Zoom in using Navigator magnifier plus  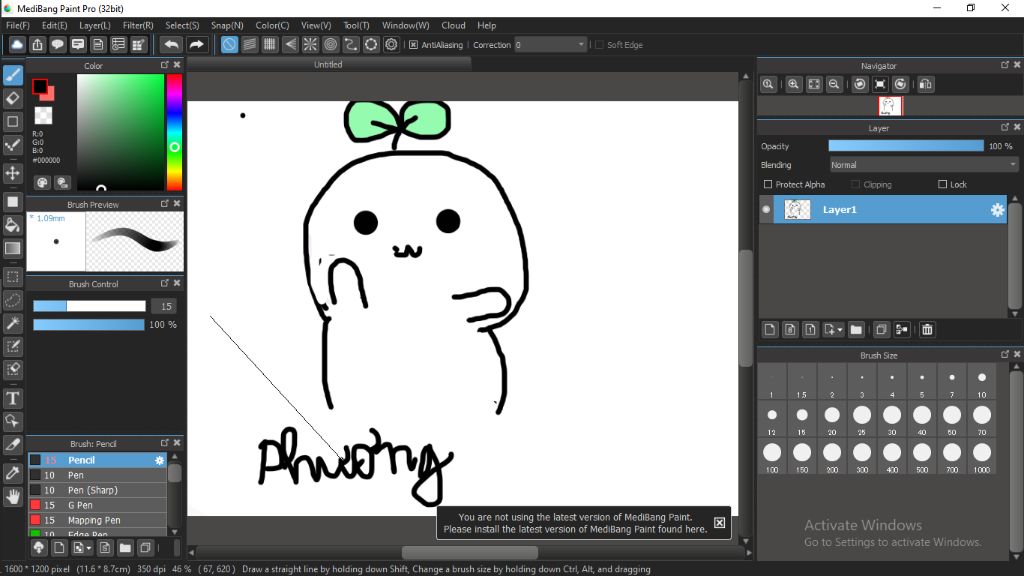coord(793,84)
